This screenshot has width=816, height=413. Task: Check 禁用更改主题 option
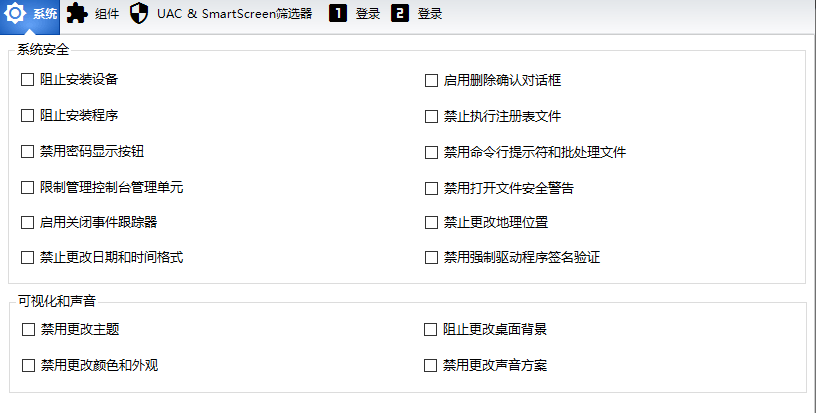28,329
